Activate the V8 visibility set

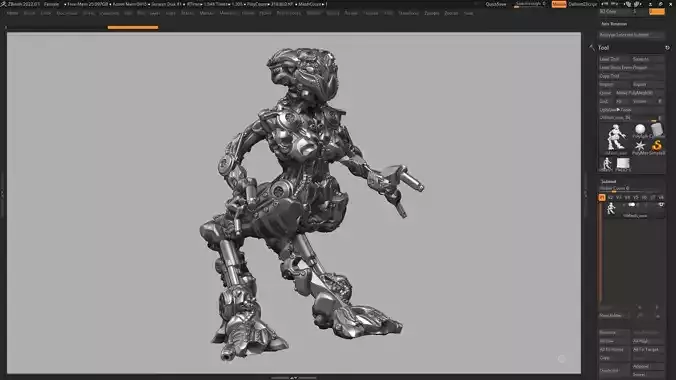point(661,198)
